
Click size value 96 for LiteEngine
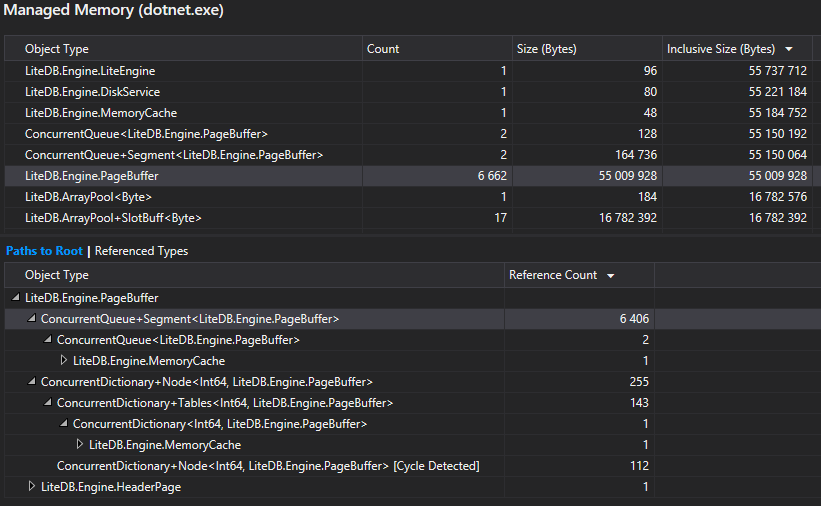click(650, 71)
